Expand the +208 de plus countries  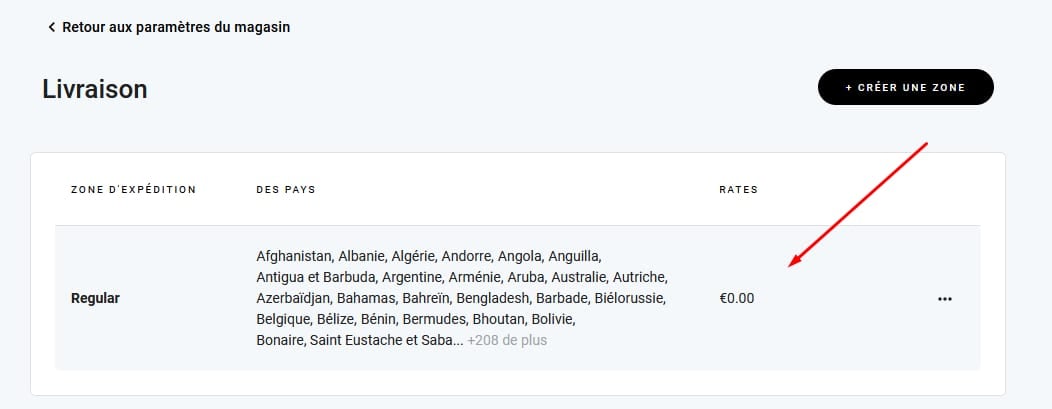pos(507,341)
